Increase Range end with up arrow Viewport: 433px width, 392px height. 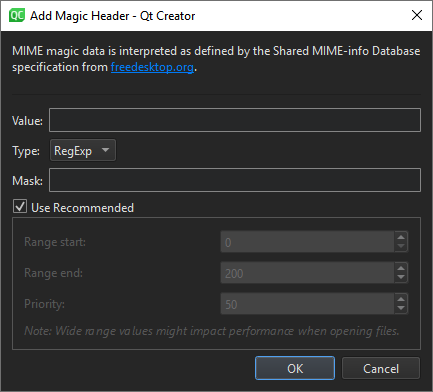pos(401,268)
